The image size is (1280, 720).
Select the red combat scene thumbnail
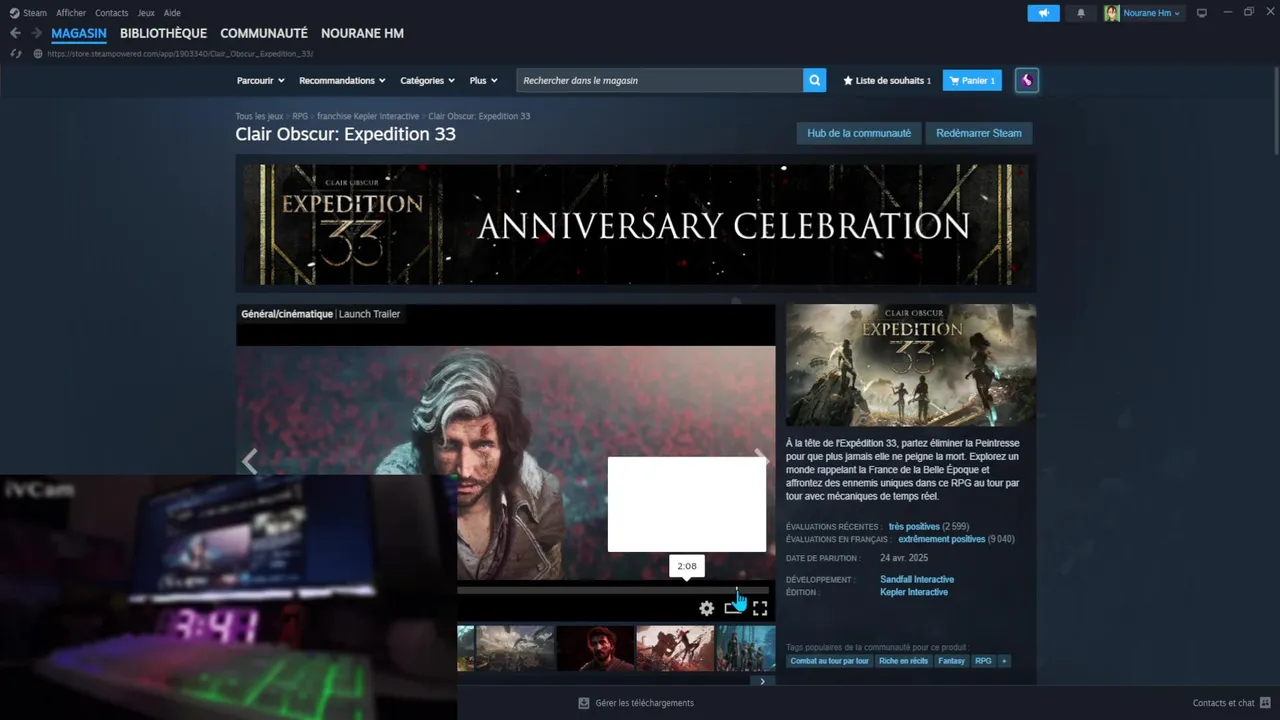tap(675, 648)
